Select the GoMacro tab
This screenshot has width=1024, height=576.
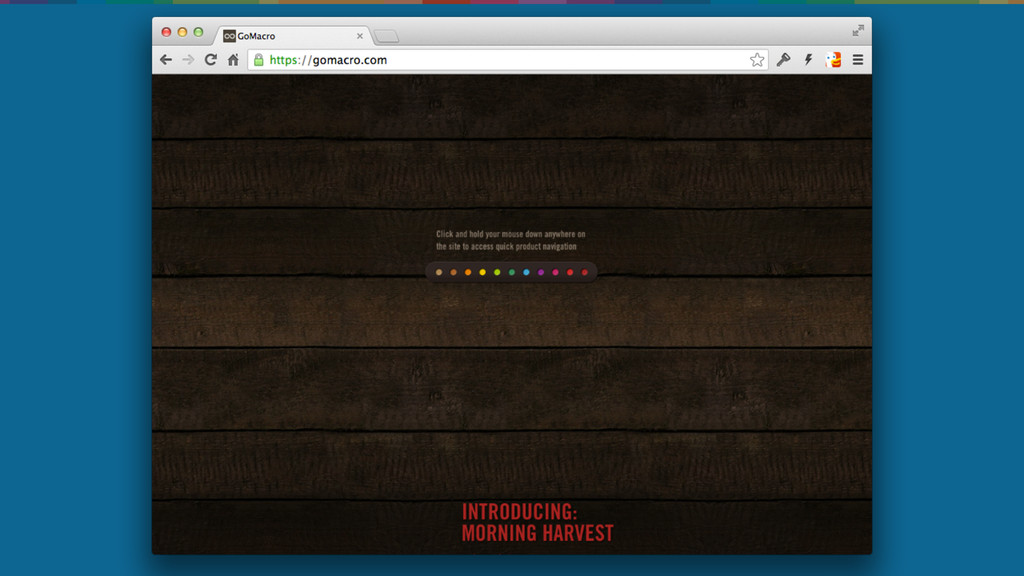tap(294, 36)
